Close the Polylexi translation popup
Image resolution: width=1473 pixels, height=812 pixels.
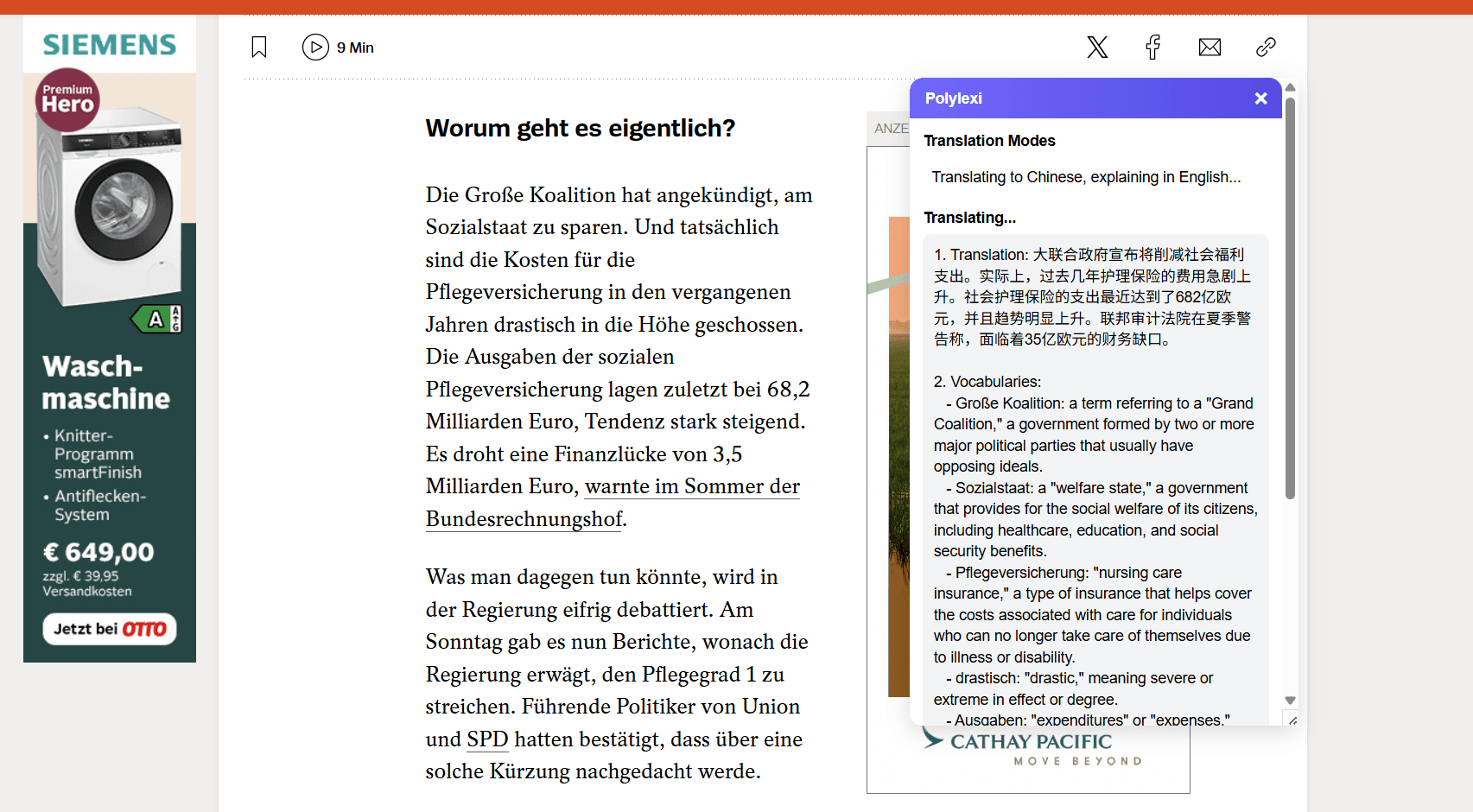point(1260,98)
